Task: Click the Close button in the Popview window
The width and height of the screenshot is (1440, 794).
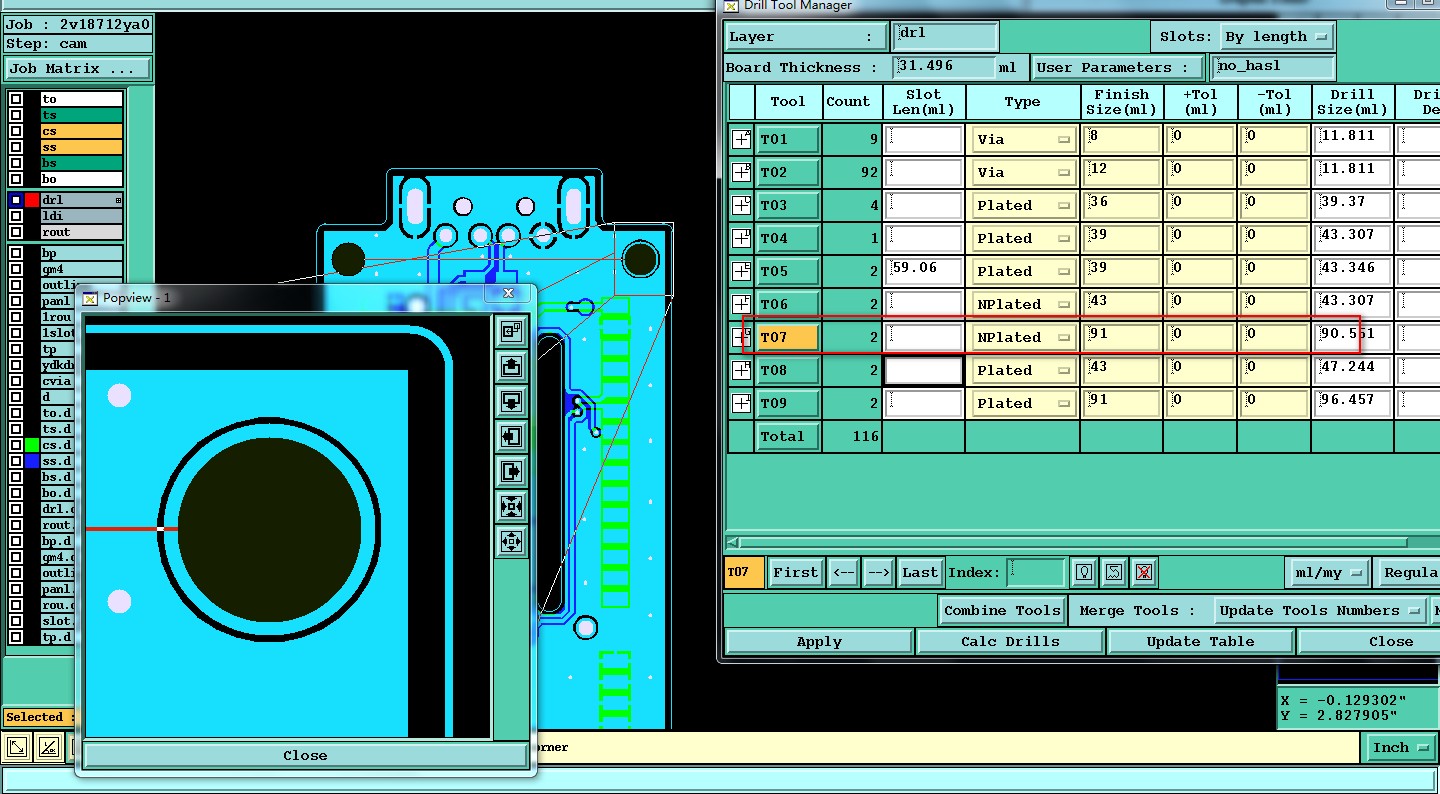Action: (305, 755)
